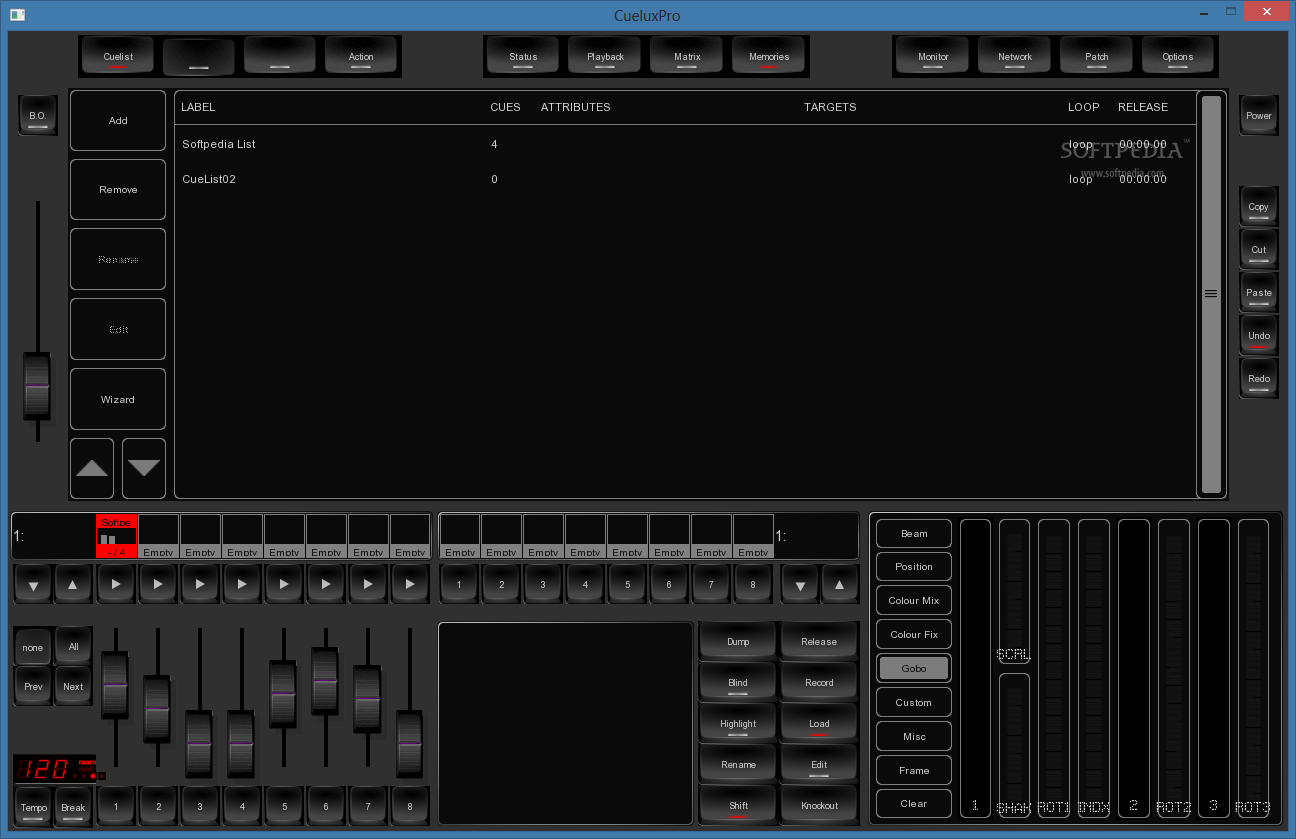Tap the Tempo button
The height and width of the screenshot is (839, 1296).
33,807
